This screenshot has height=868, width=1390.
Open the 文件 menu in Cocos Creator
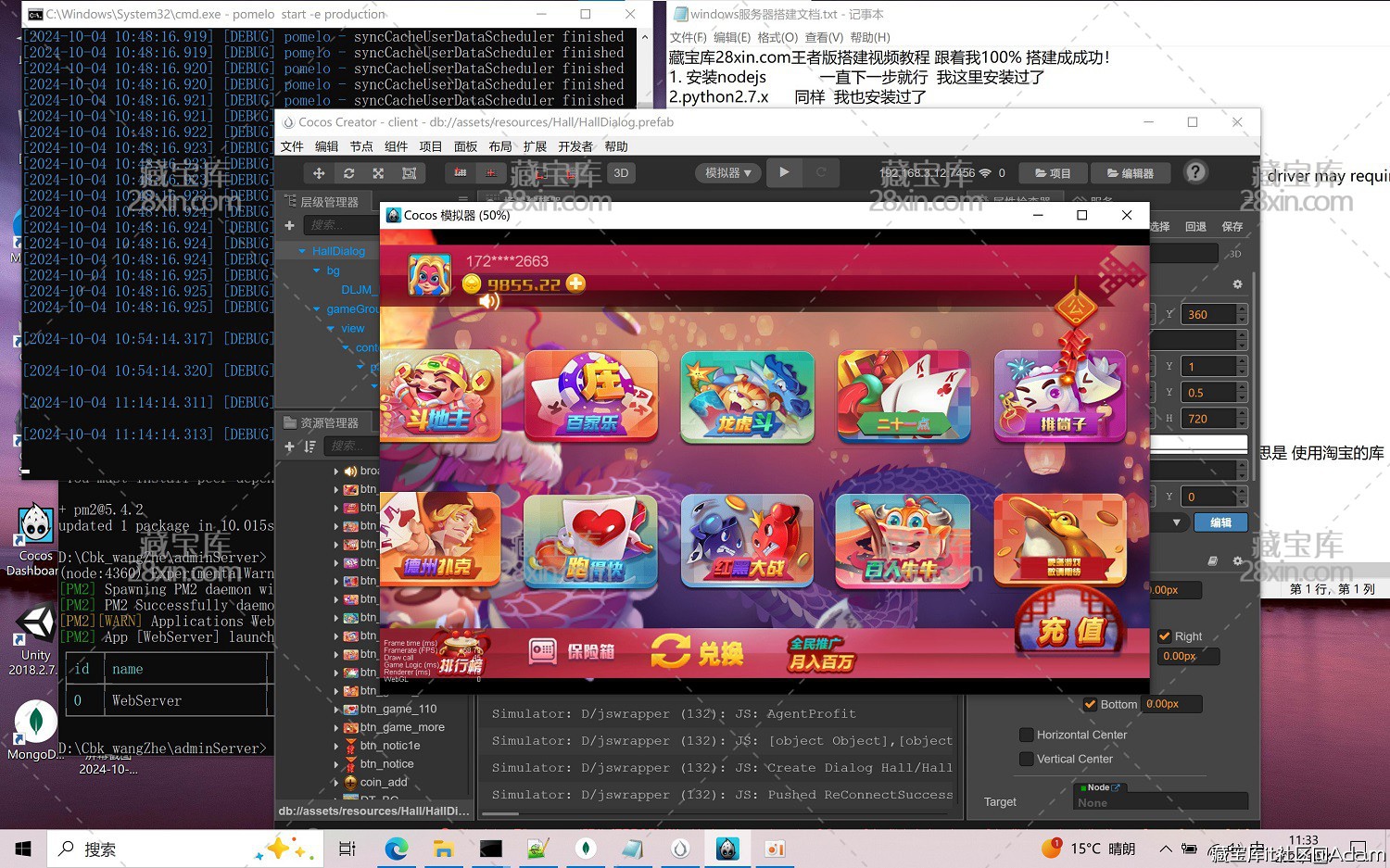[x=292, y=145]
